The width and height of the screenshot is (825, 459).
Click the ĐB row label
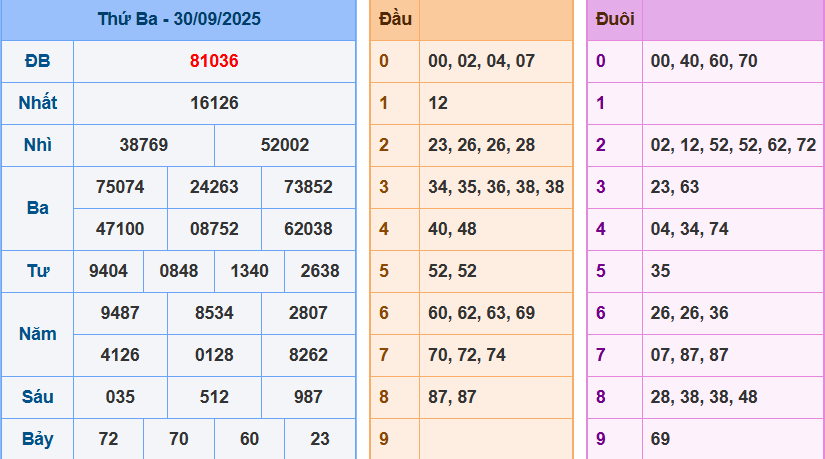pyautogui.click(x=37, y=61)
